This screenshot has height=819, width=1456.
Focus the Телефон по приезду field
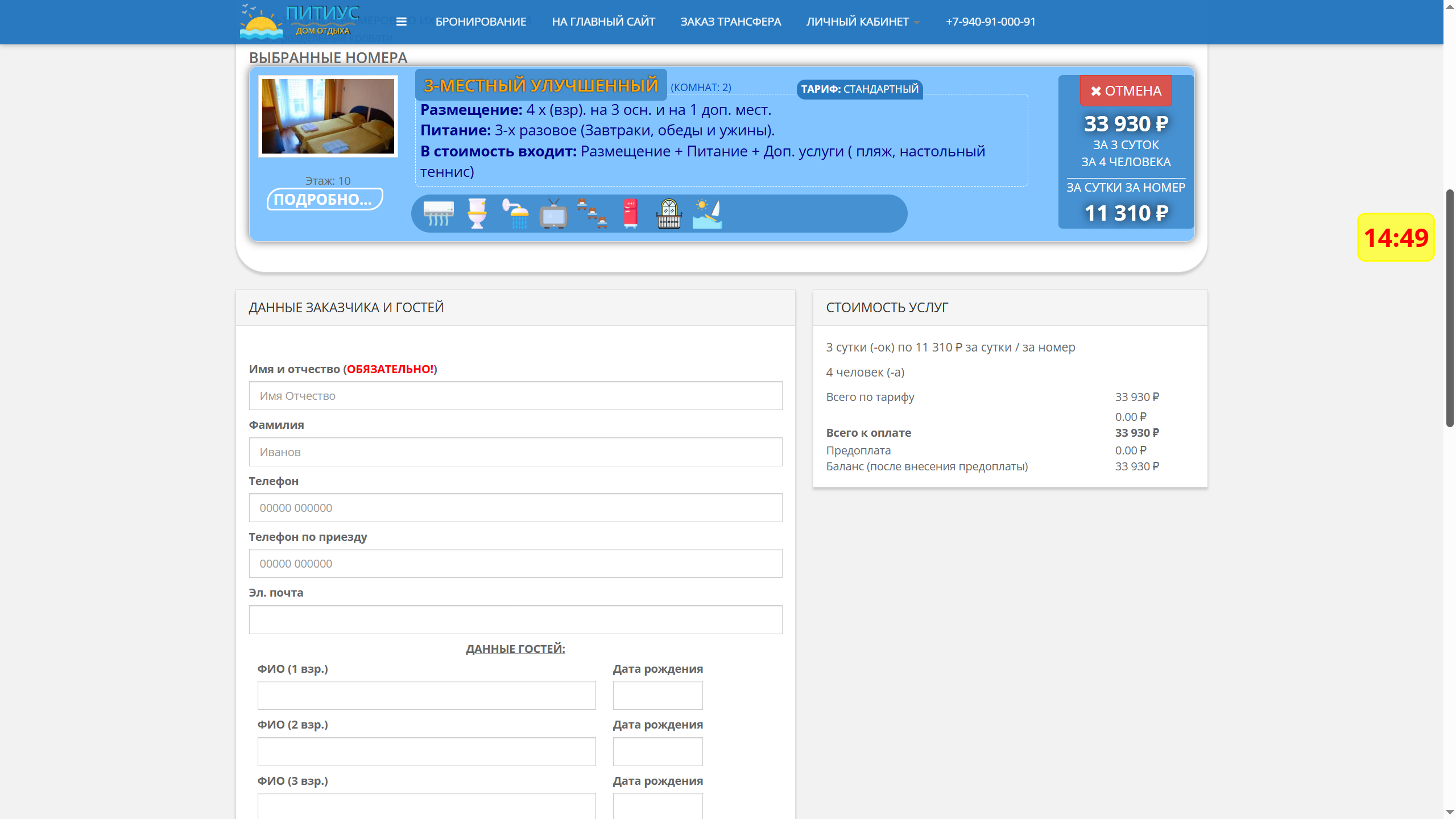515,564
